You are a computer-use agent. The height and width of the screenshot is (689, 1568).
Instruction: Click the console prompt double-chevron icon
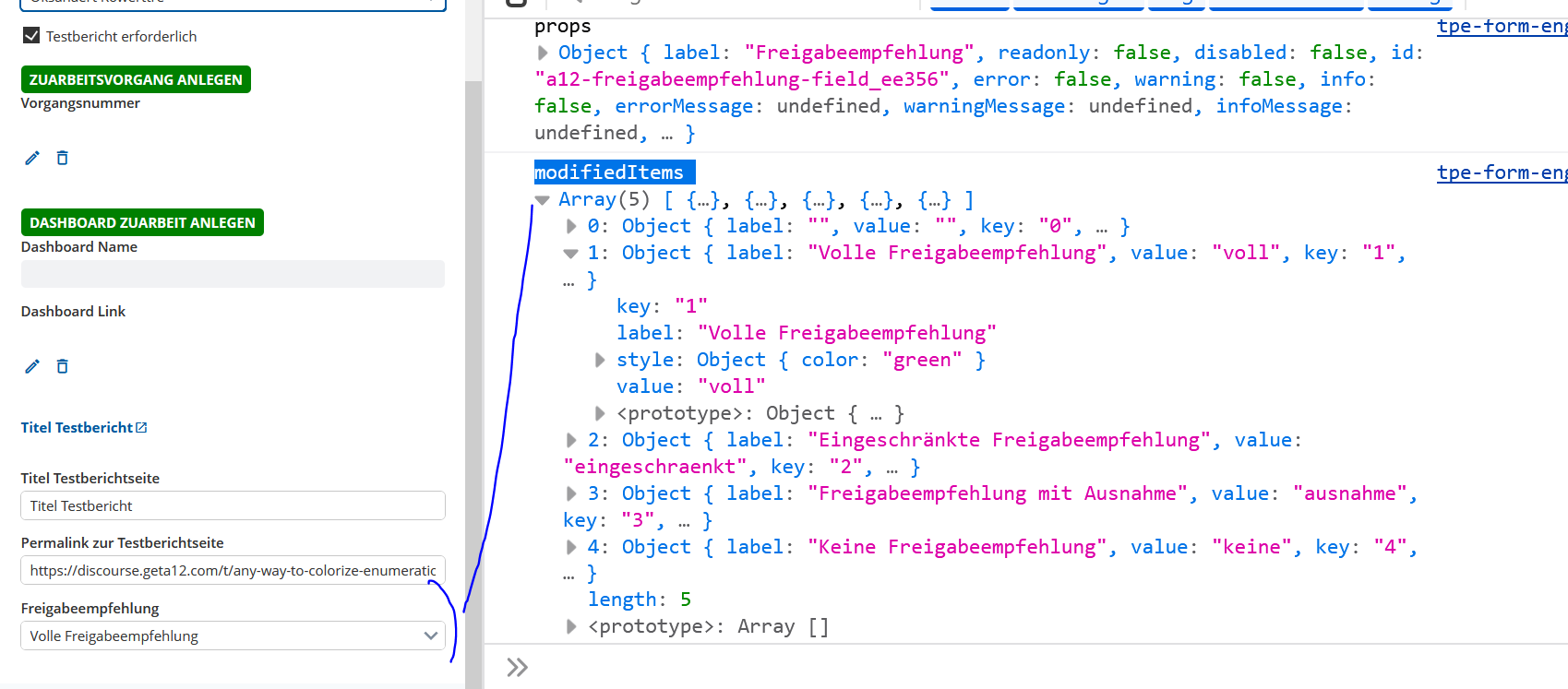[x=518, y=667]
